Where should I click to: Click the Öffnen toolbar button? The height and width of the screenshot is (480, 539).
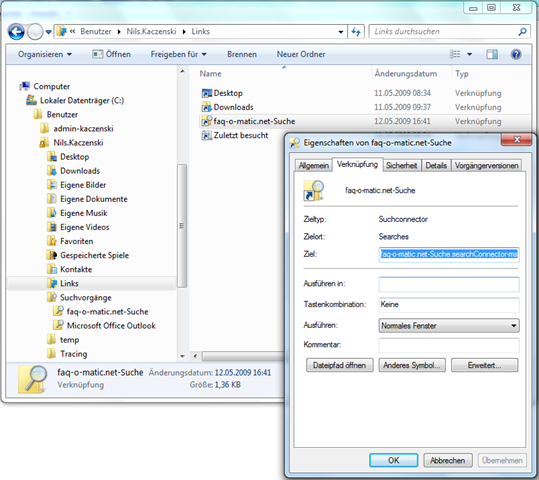click(x=112, y=54)
